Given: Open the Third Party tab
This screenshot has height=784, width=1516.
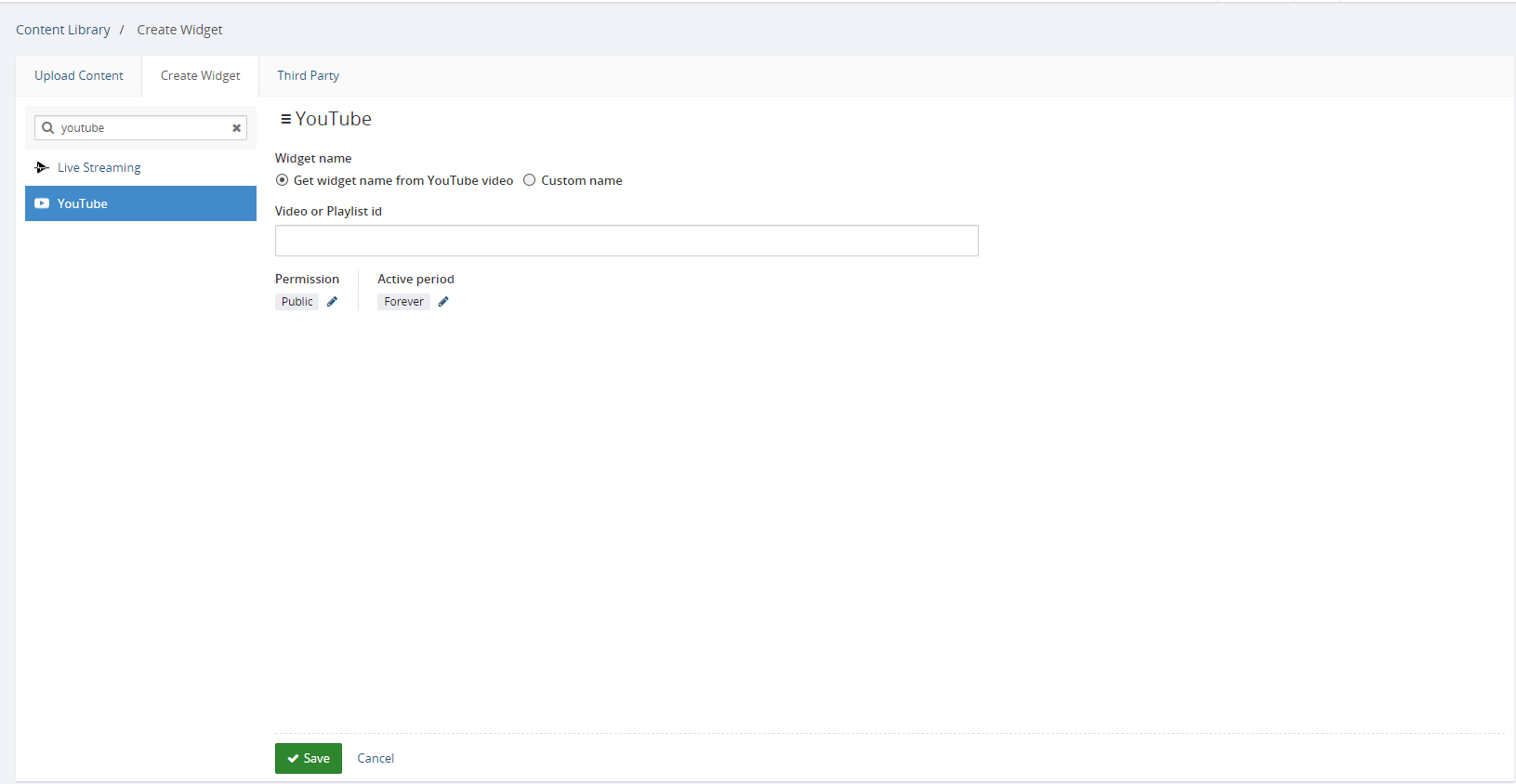Looking at the screenshot, I should pyautogui.click(x=308, y=75).
